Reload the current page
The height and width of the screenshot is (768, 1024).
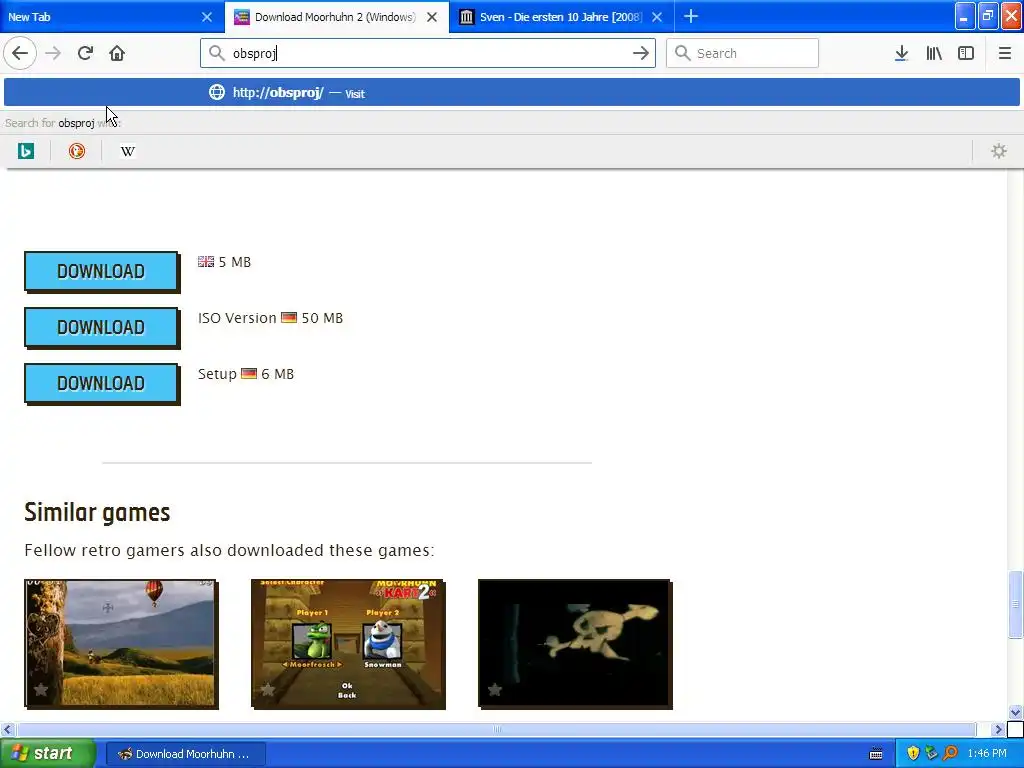[x=85, y=53]
